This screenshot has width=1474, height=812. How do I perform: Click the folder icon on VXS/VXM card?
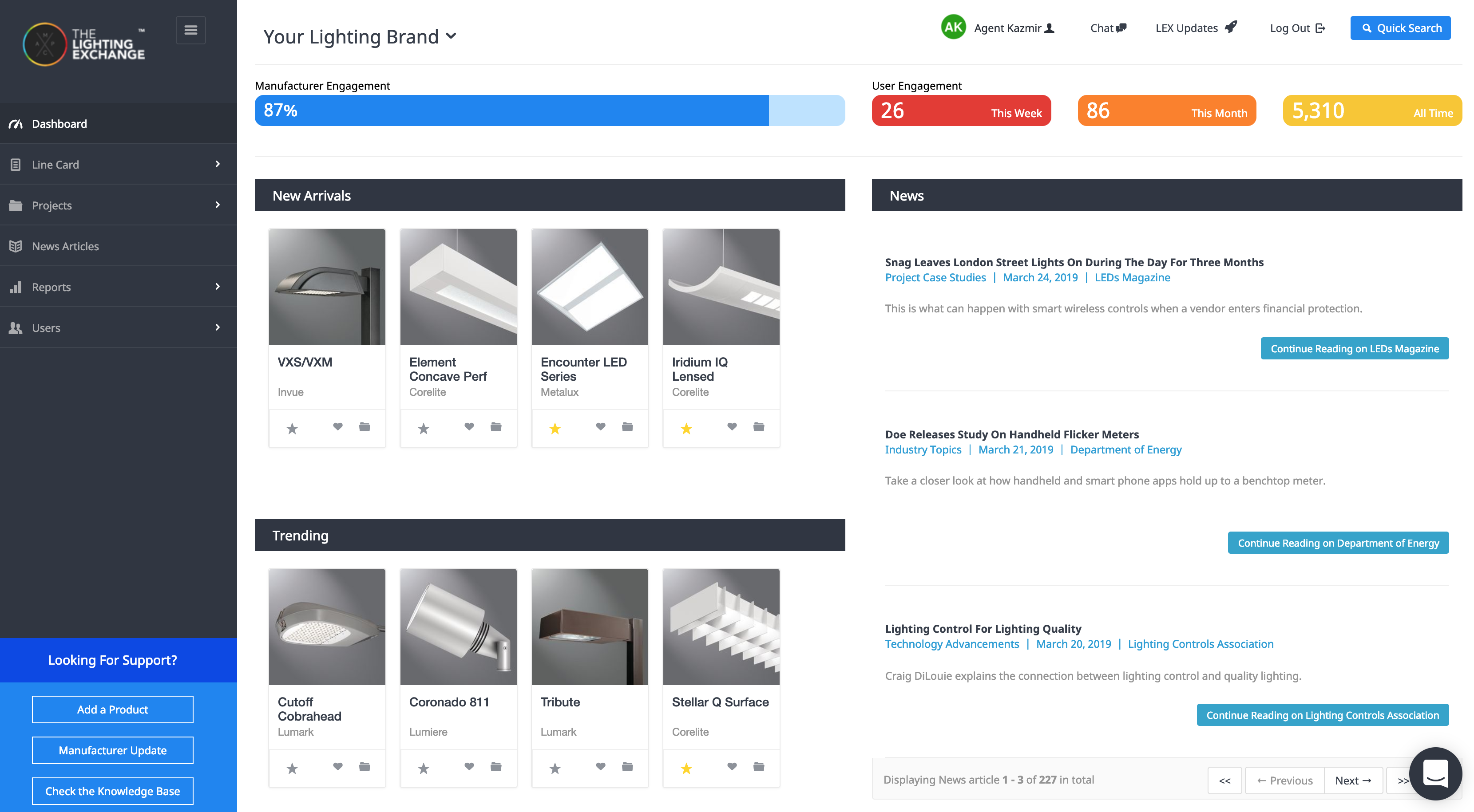tap(365, 426)
